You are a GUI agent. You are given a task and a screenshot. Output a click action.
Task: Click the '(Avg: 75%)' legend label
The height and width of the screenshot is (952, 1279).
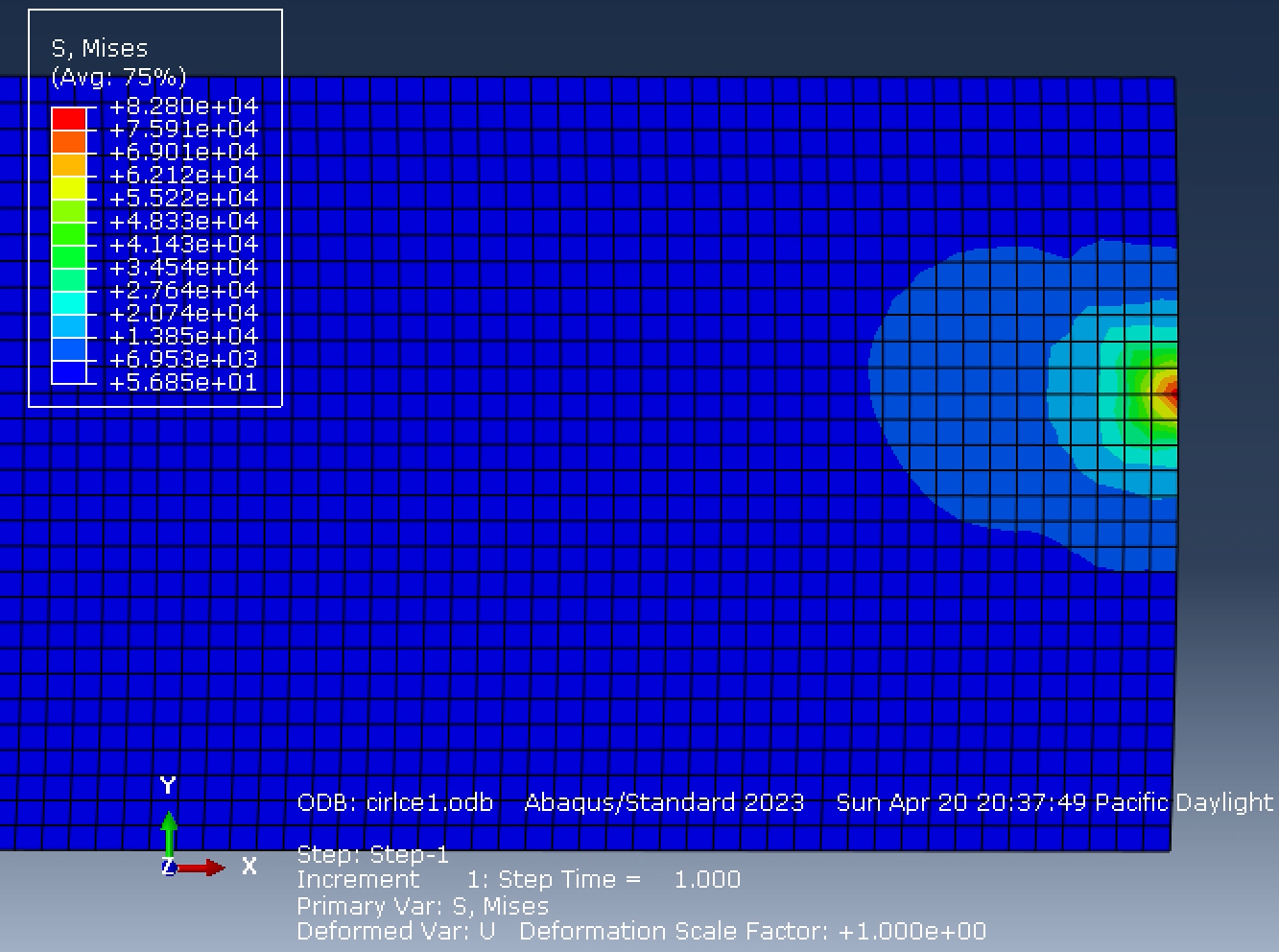point(118,77)
